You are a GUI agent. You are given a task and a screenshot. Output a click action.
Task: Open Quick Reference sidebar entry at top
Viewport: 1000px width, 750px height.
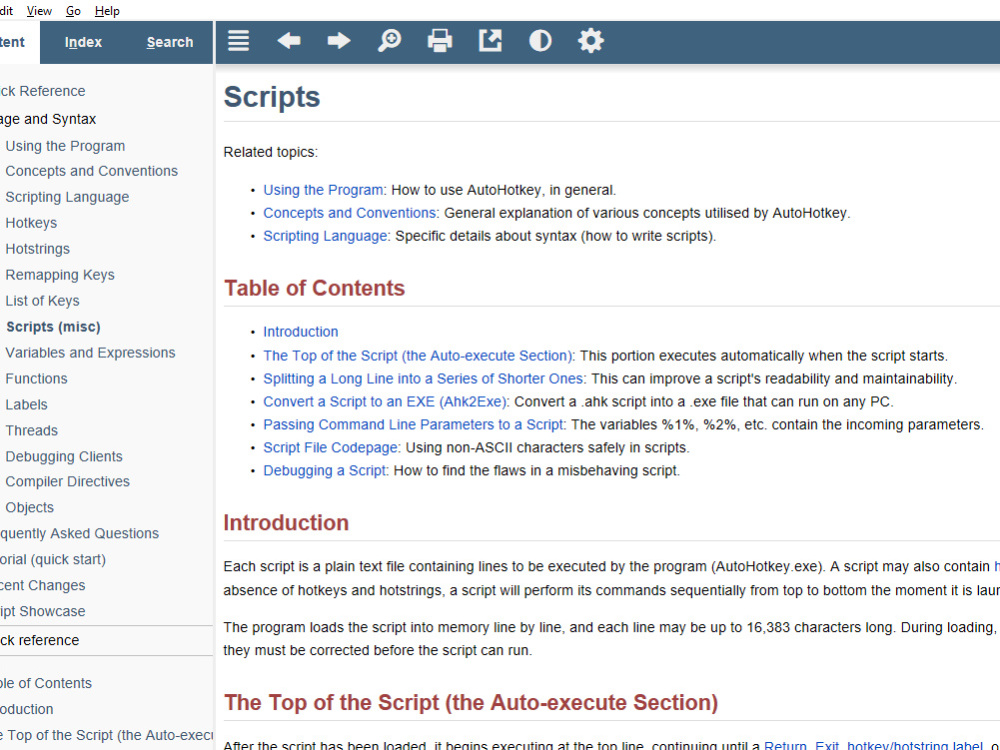[x=42, y=91]
